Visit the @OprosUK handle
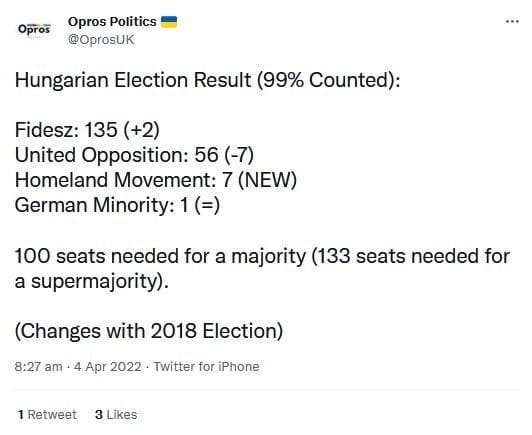Screen dimensions: 532x435 tap(101, 40)
